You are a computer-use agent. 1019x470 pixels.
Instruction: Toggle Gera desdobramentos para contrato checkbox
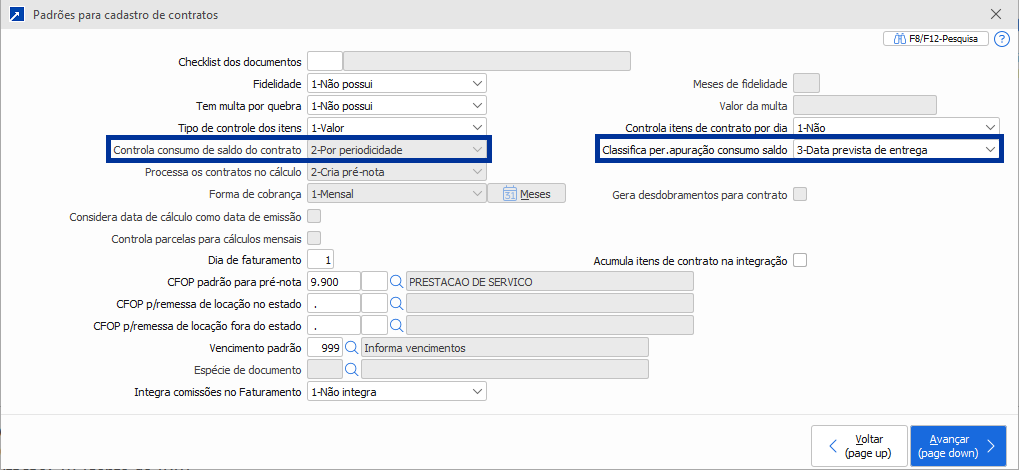click(800, 194)
